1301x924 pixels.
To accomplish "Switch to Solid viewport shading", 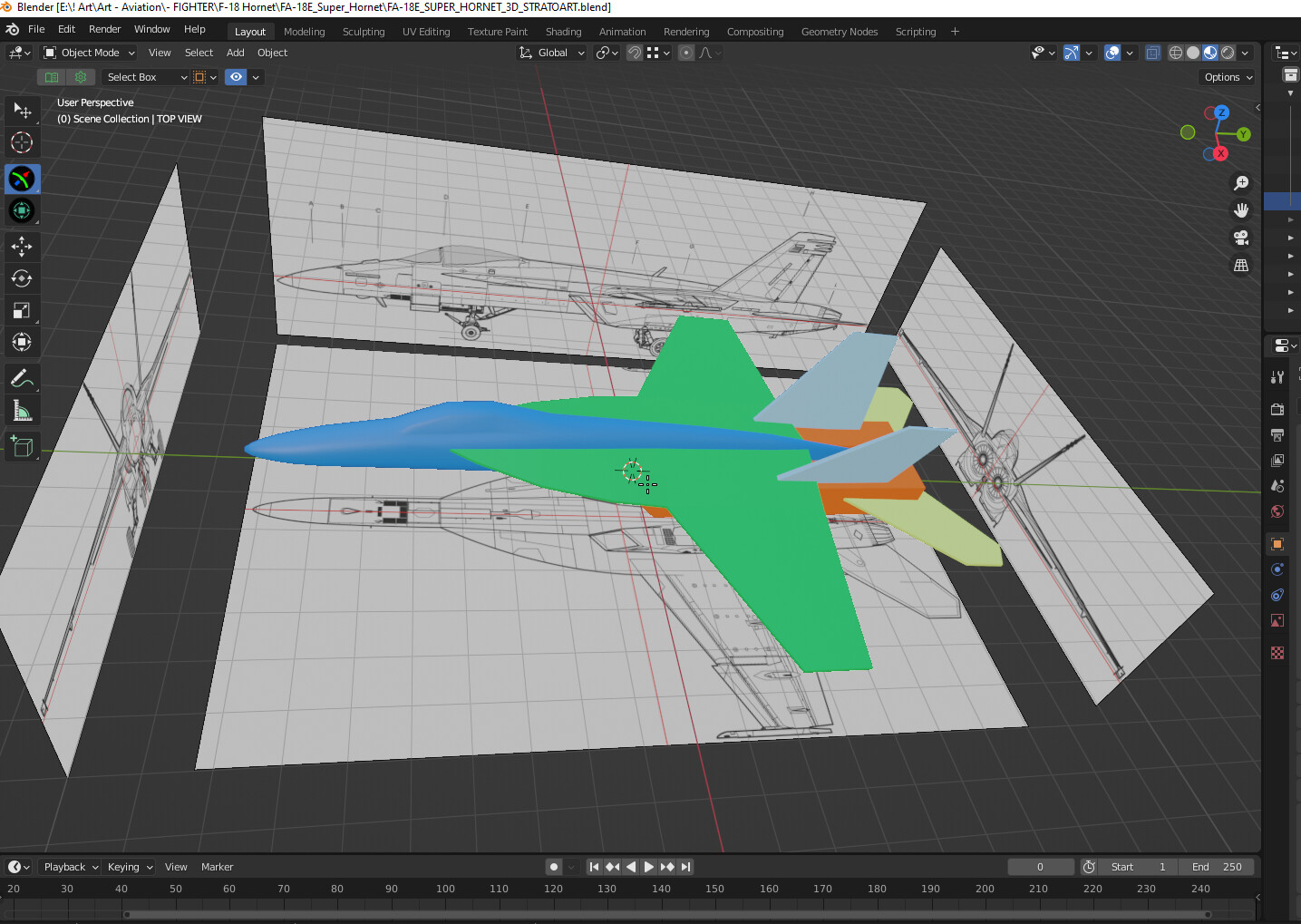I will [x=1193, y=53].
